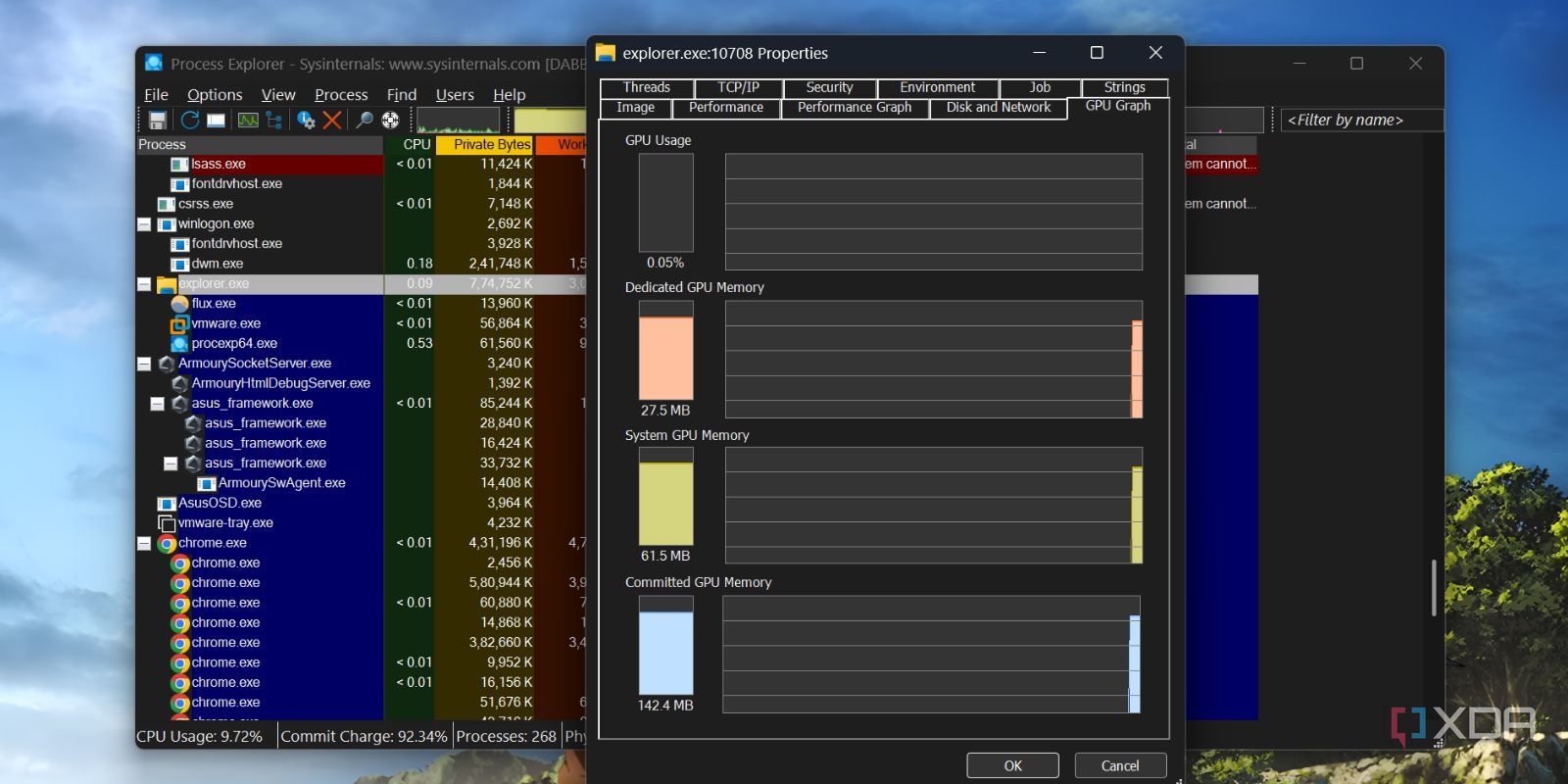The image size is (1568, 784).
Task: Click OK in the explorer.exe Properties dialog
Action: point(1012,765)
